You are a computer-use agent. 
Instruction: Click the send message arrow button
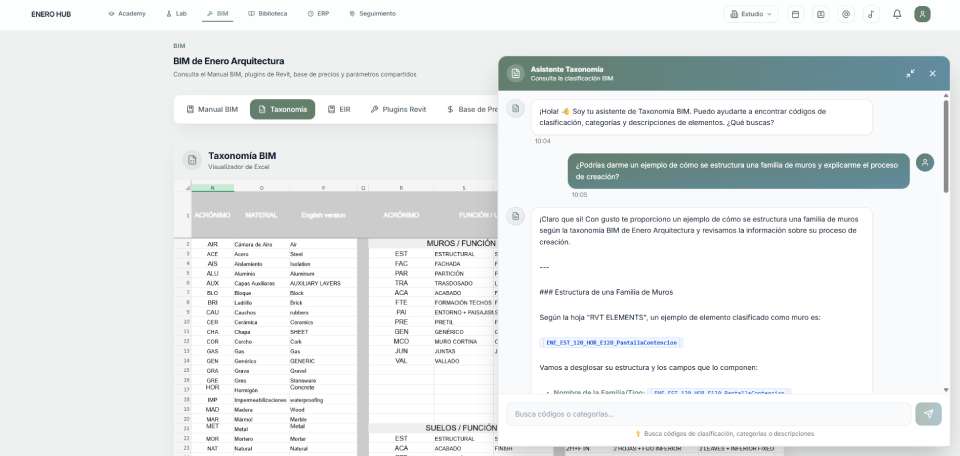coord(928,414)
